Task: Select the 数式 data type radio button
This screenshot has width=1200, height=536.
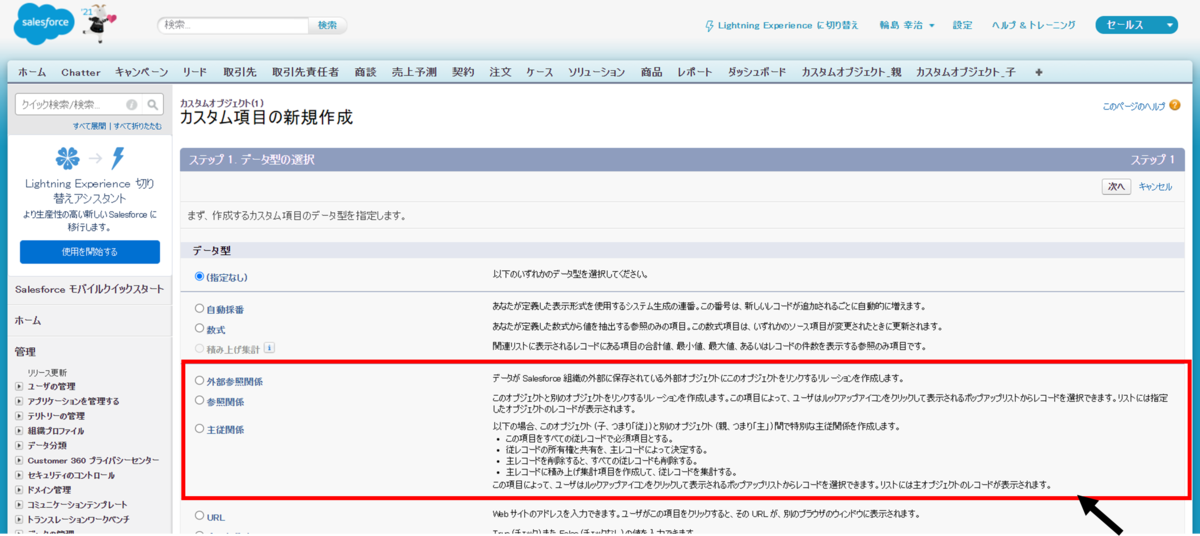Action: tap(199, 327)
